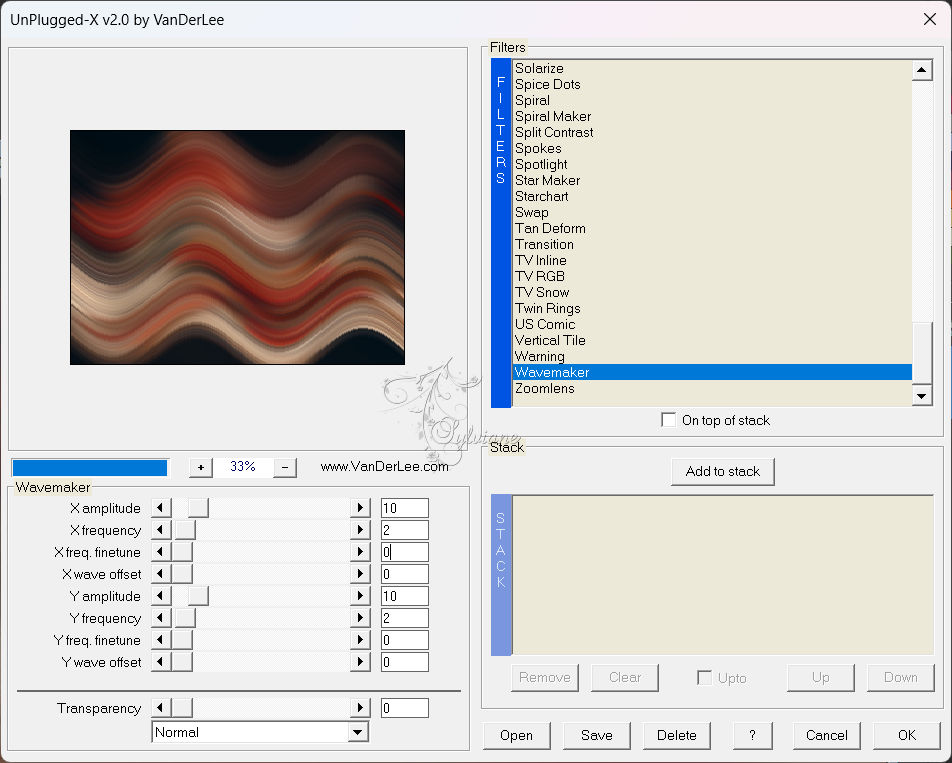This screenshot has width=952, height=763.
Task: Decrease X freq. finetune with left arrow
Action: tap(161, 552)
